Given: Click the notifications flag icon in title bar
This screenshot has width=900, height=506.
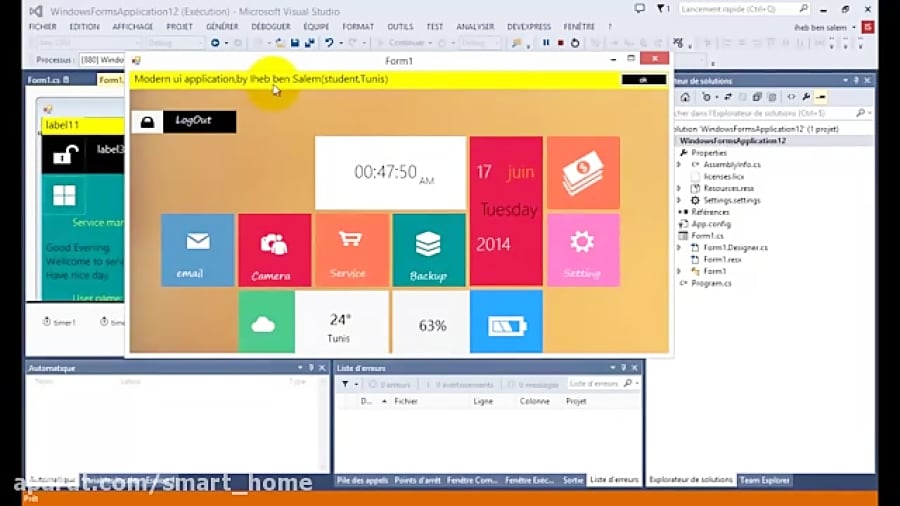Looking at the screenshot, I should coord(662,9).
